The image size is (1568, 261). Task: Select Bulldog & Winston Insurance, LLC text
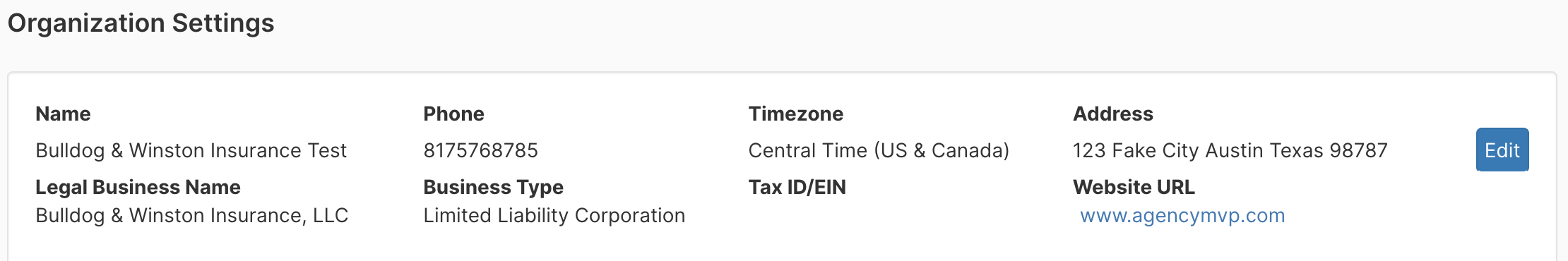pyautogui.click(x=191, y=216)
